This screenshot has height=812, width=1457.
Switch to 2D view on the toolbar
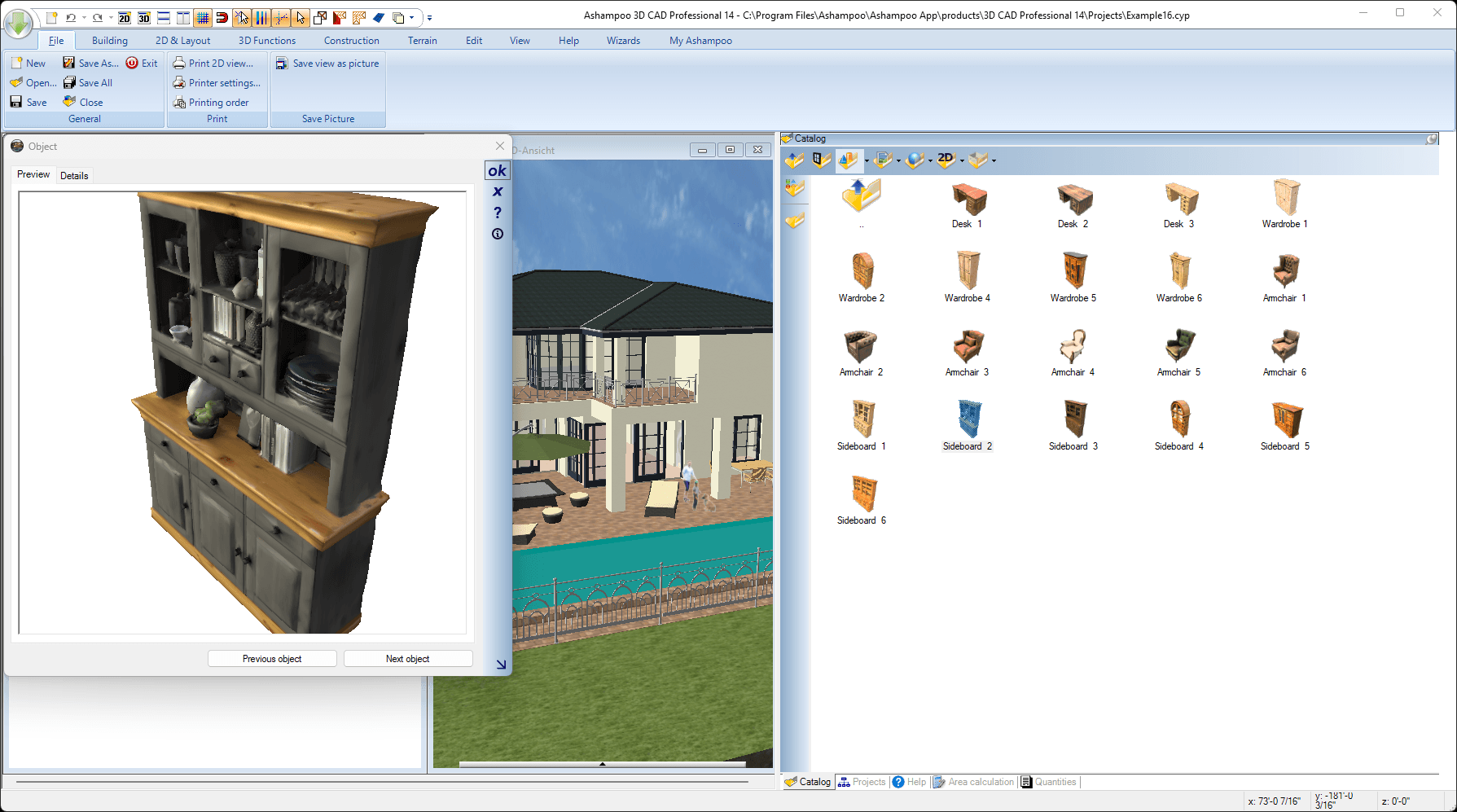coord(124,17)
